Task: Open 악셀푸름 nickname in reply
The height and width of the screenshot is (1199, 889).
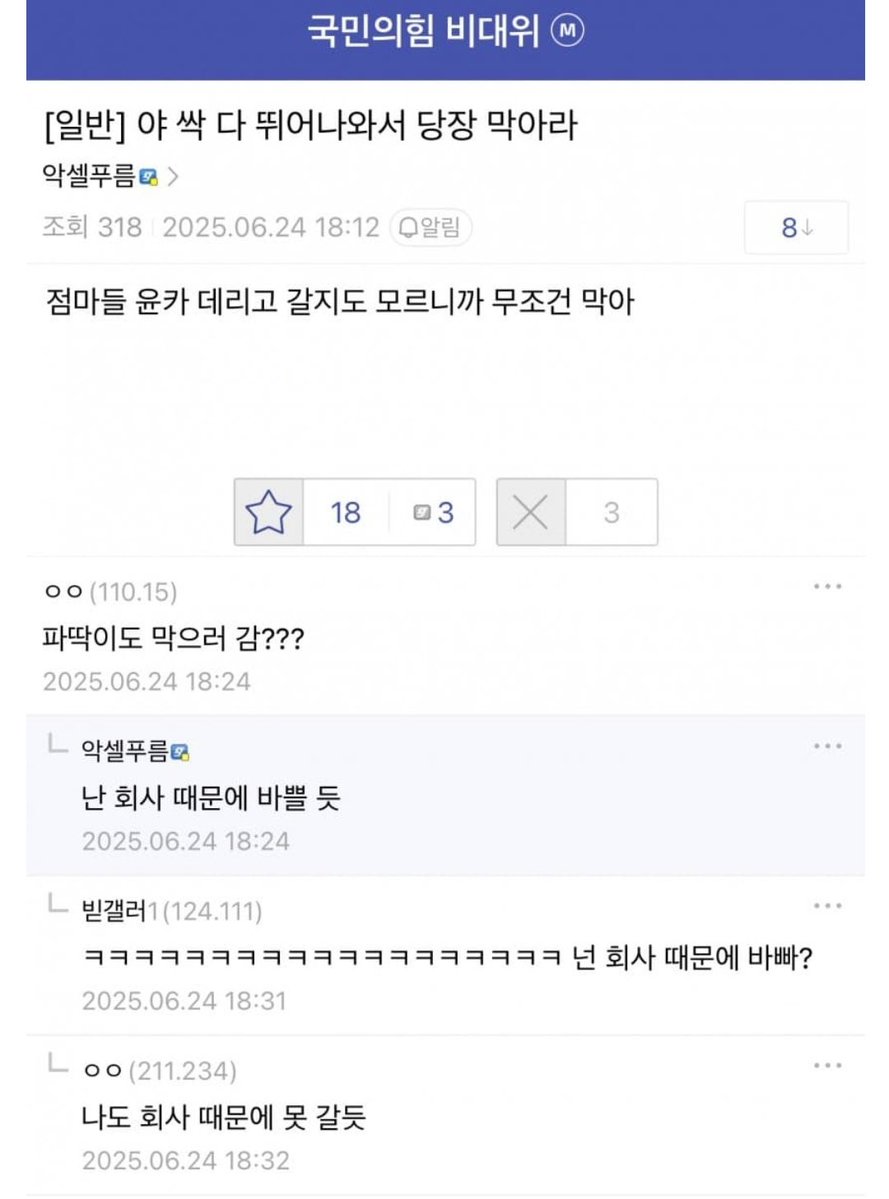Action: [125, 752]
